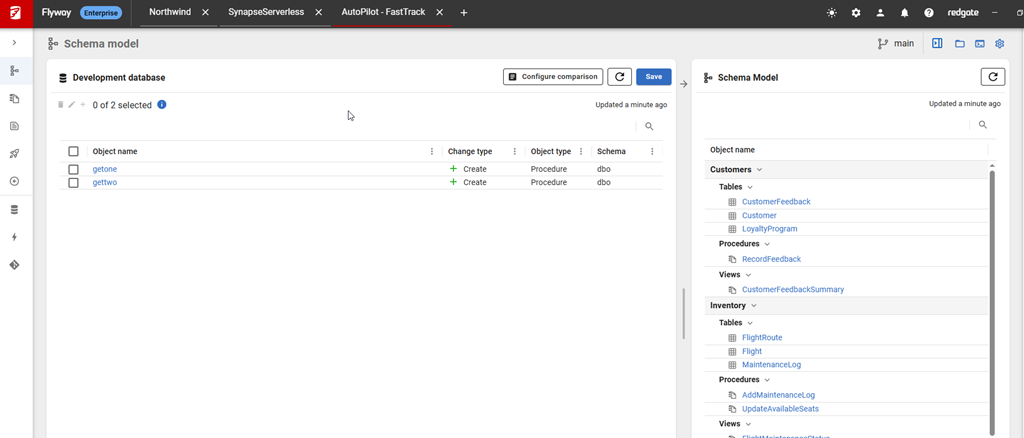The image size is (1024, 438).
Task: Collapse the Inventory schema group
Action: coord(754,306)
